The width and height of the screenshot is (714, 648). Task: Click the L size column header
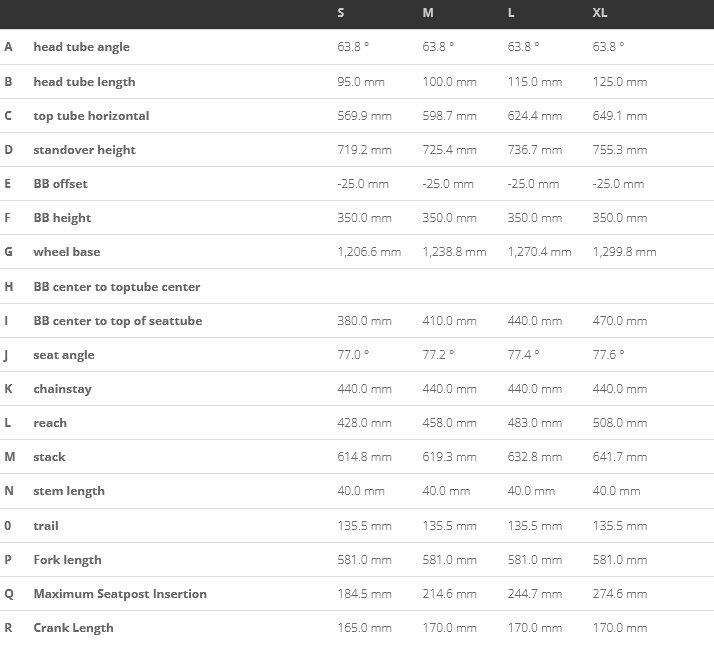pos(512,13)
